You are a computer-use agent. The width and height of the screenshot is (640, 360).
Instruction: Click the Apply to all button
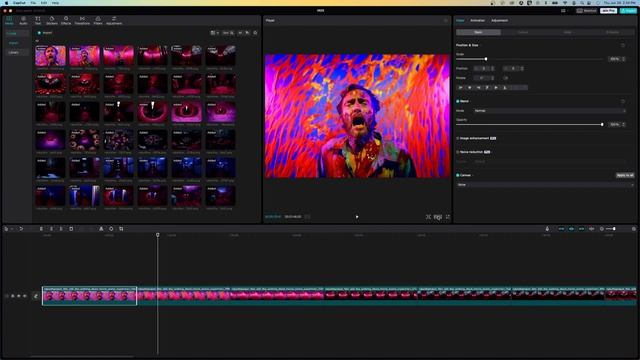pyautogui.click(x=625, y=175)
